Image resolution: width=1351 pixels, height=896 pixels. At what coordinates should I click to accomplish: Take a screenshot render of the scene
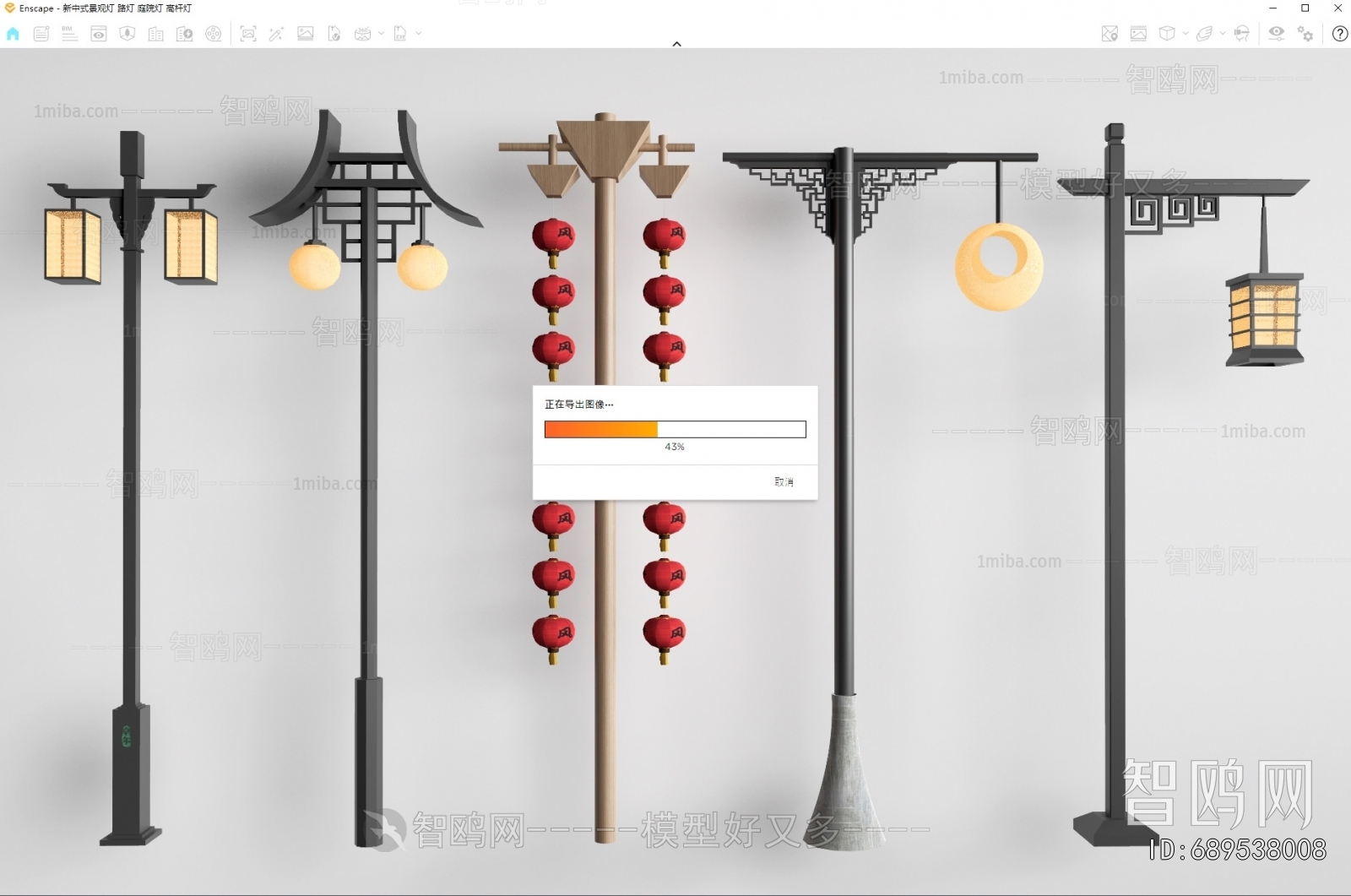pos(247,34)
